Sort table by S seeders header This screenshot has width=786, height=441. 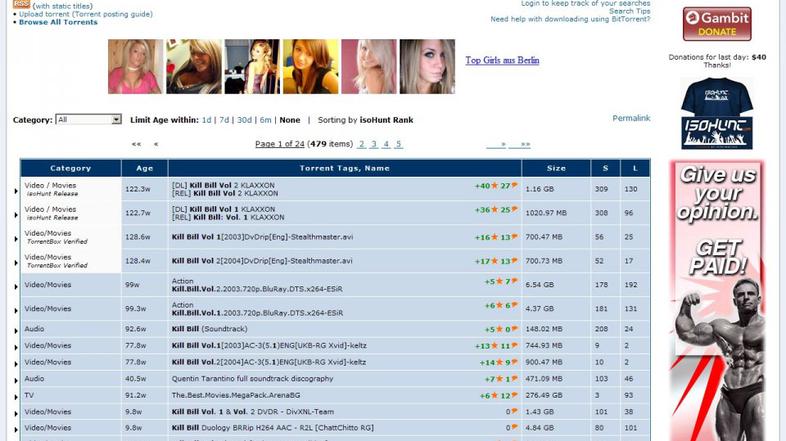click(605, 168)
